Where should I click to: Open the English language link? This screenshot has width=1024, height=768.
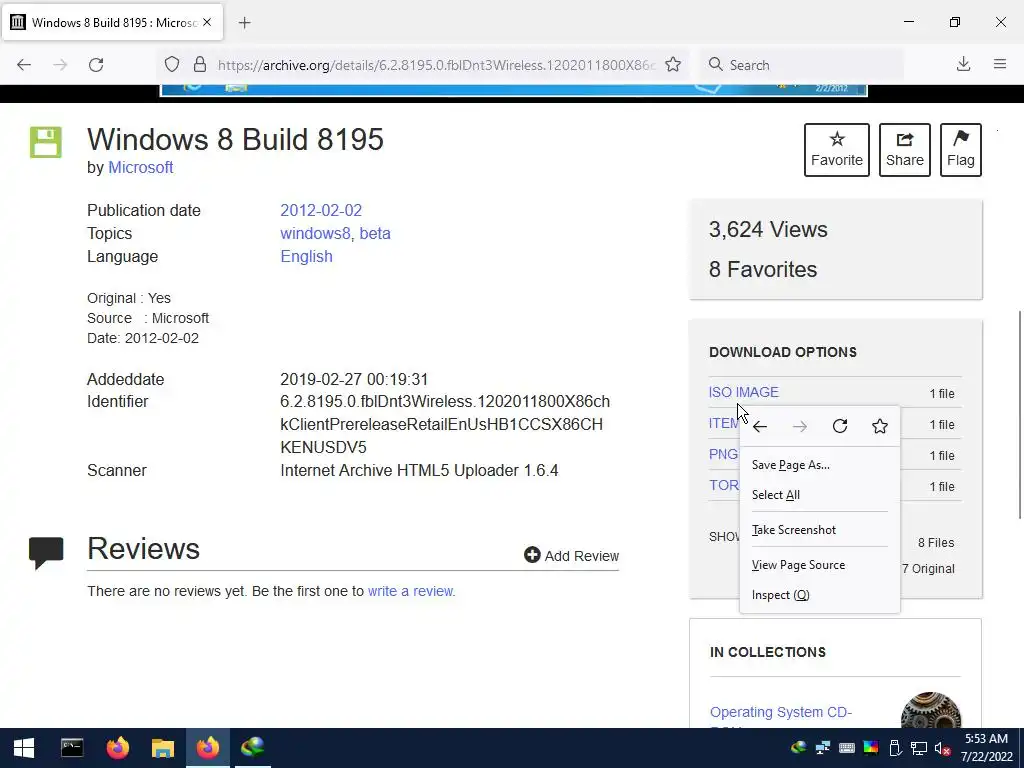306,256
